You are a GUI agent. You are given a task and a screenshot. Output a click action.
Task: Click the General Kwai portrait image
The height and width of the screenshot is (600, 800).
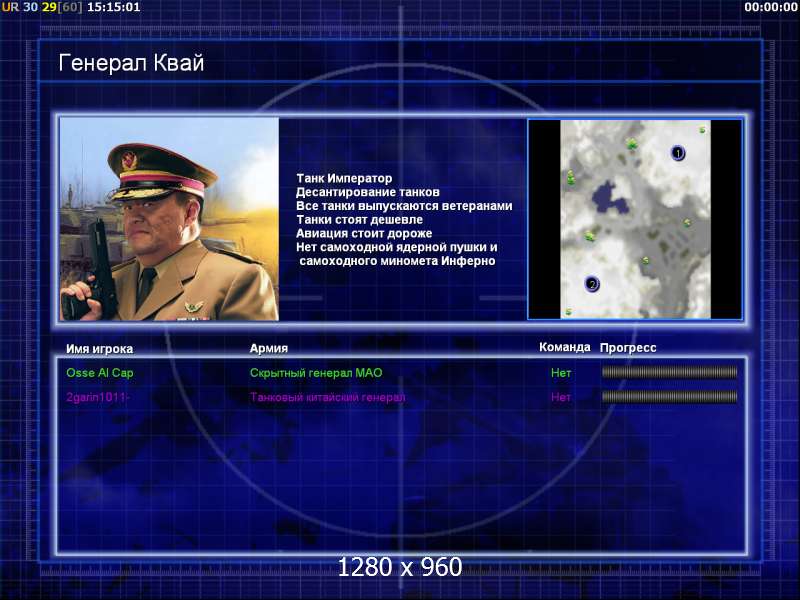tap(169, 219)
